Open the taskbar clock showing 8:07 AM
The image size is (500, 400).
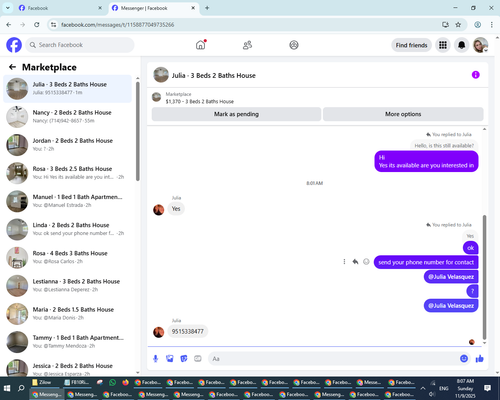click(x=465, y=388)
